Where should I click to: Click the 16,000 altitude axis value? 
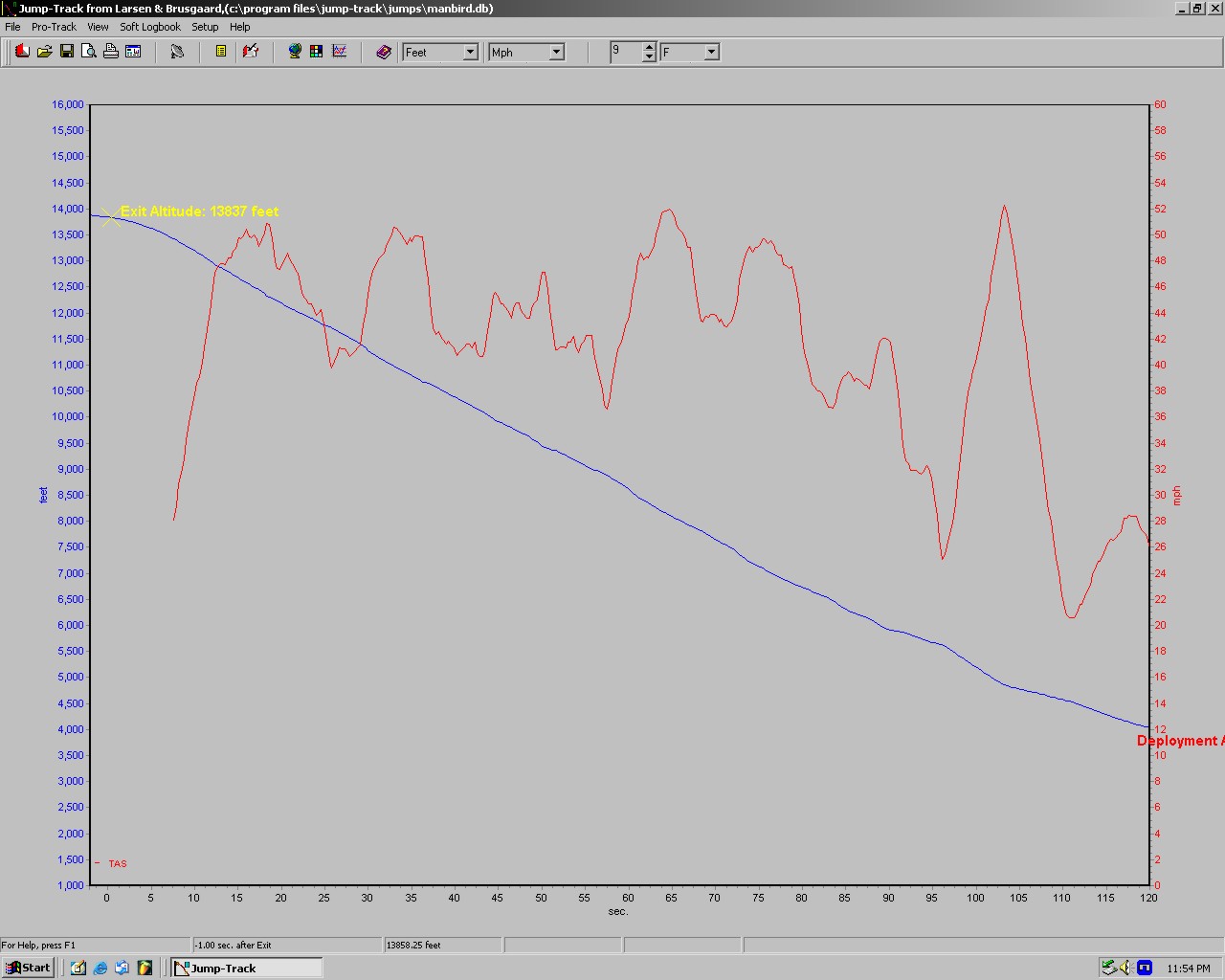pos(67,104)
